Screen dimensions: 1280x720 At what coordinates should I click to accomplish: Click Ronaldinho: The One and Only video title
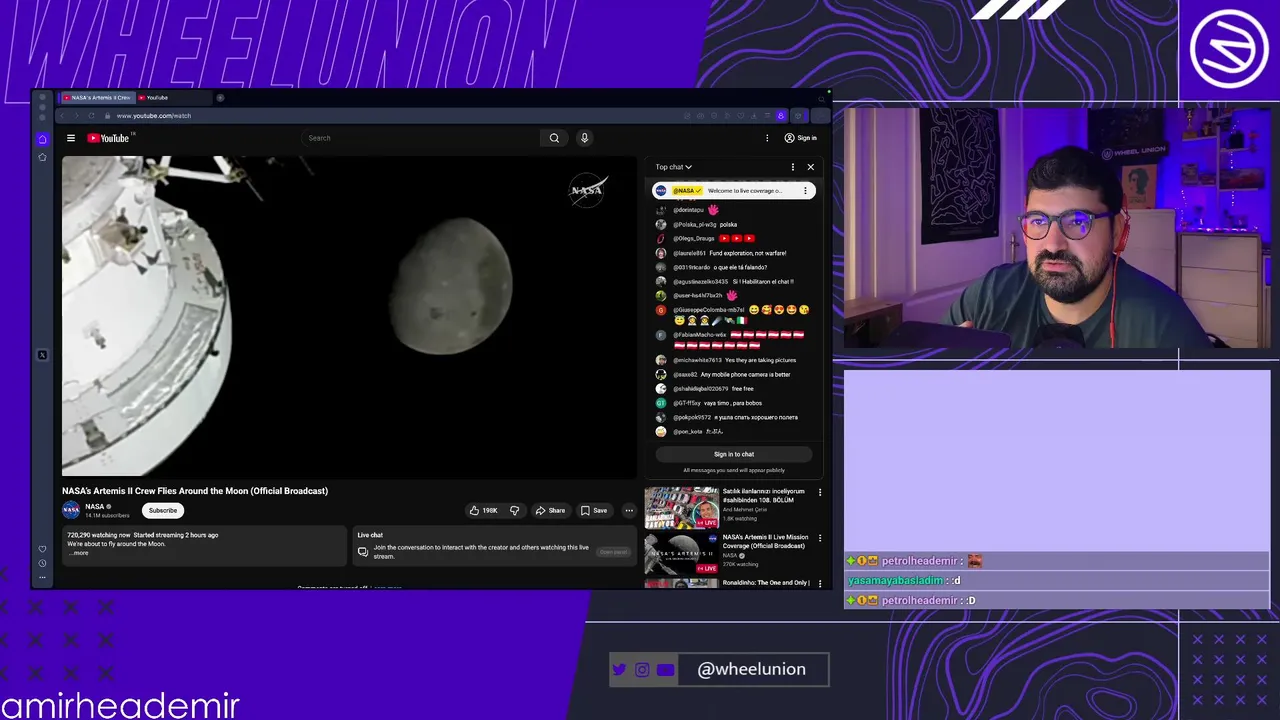[766, 583]
